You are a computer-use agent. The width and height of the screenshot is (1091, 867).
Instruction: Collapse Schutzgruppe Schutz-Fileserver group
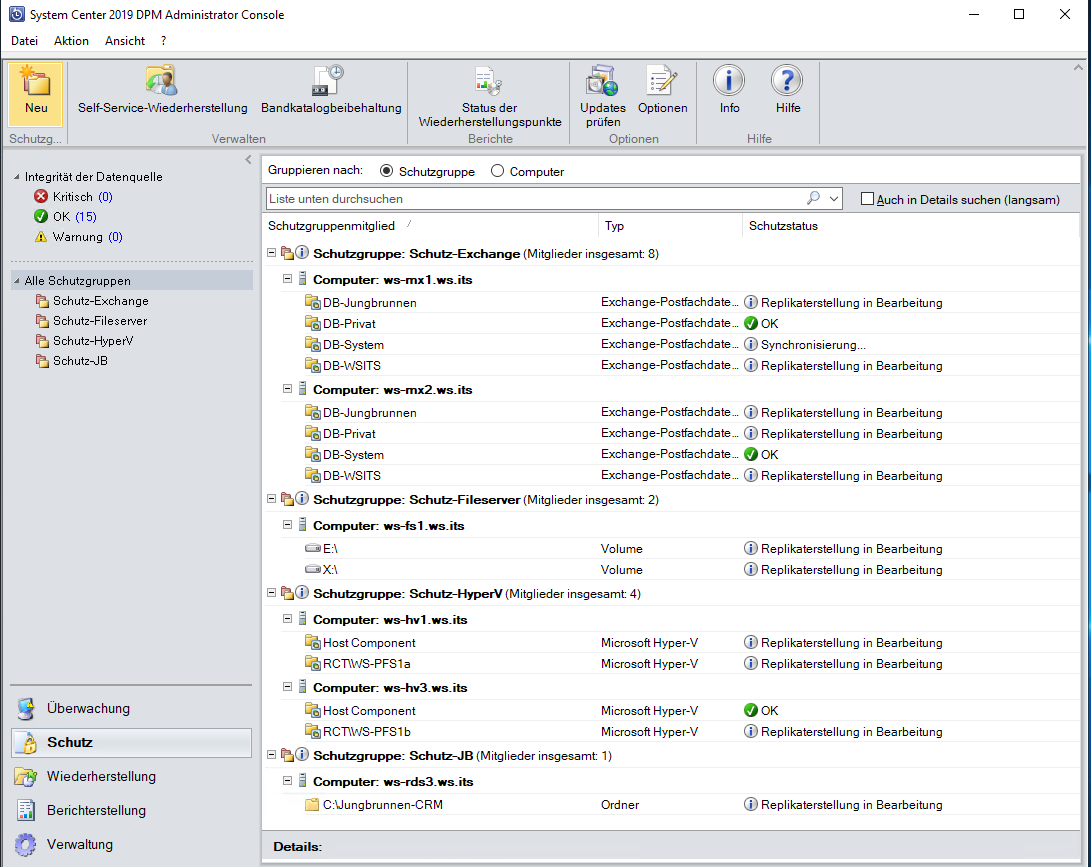click(272, 499)
